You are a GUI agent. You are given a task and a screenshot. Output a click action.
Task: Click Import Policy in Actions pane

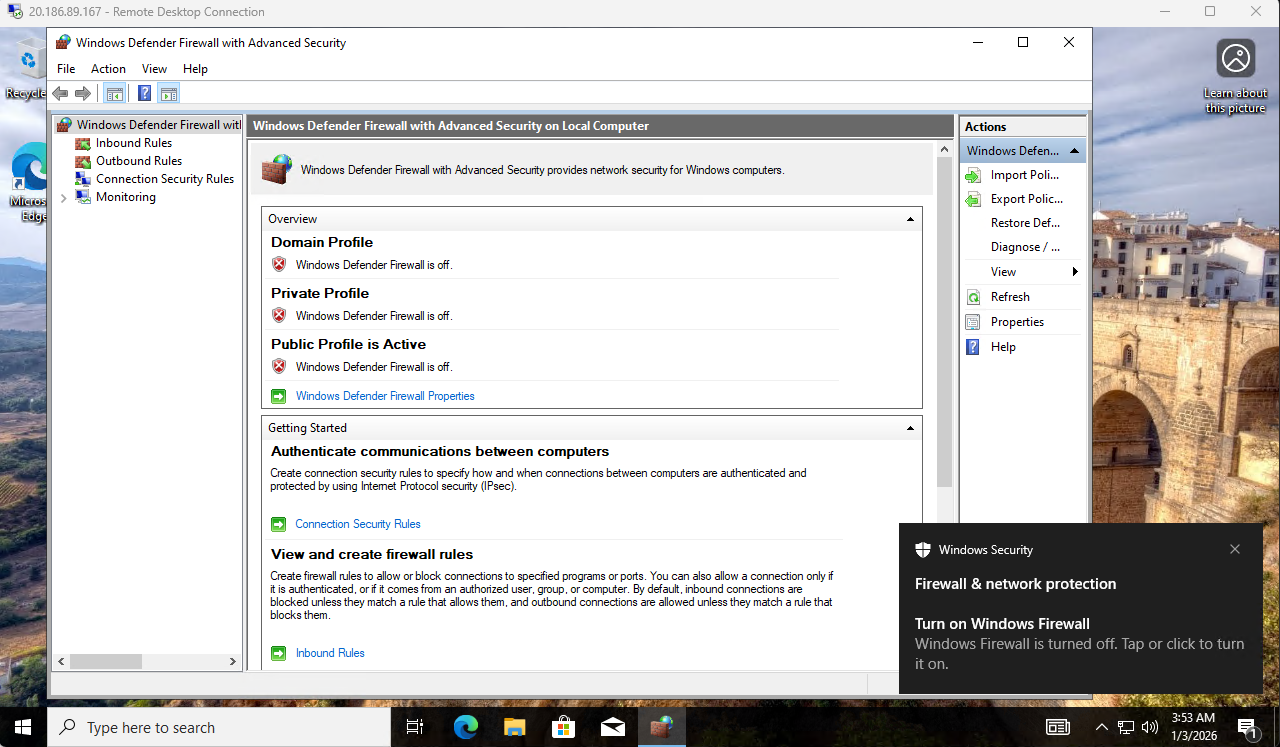click(x=1024, y=175)
